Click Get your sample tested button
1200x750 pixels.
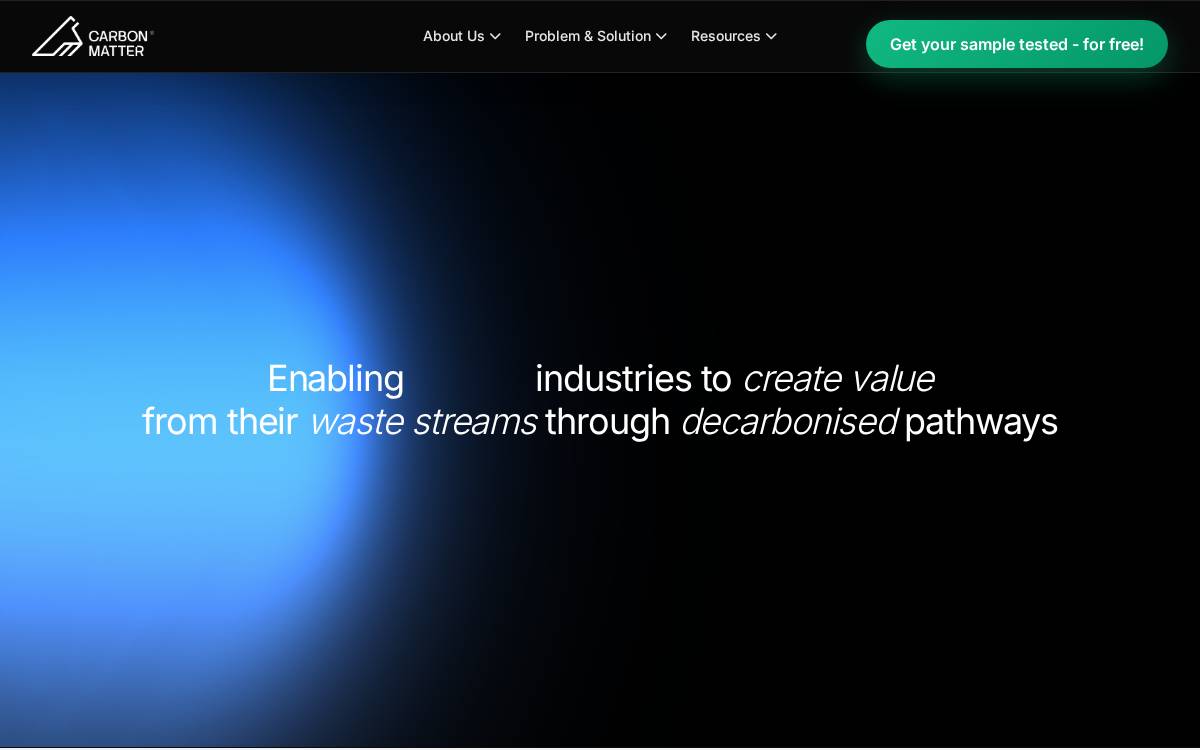coord(1017,44)
